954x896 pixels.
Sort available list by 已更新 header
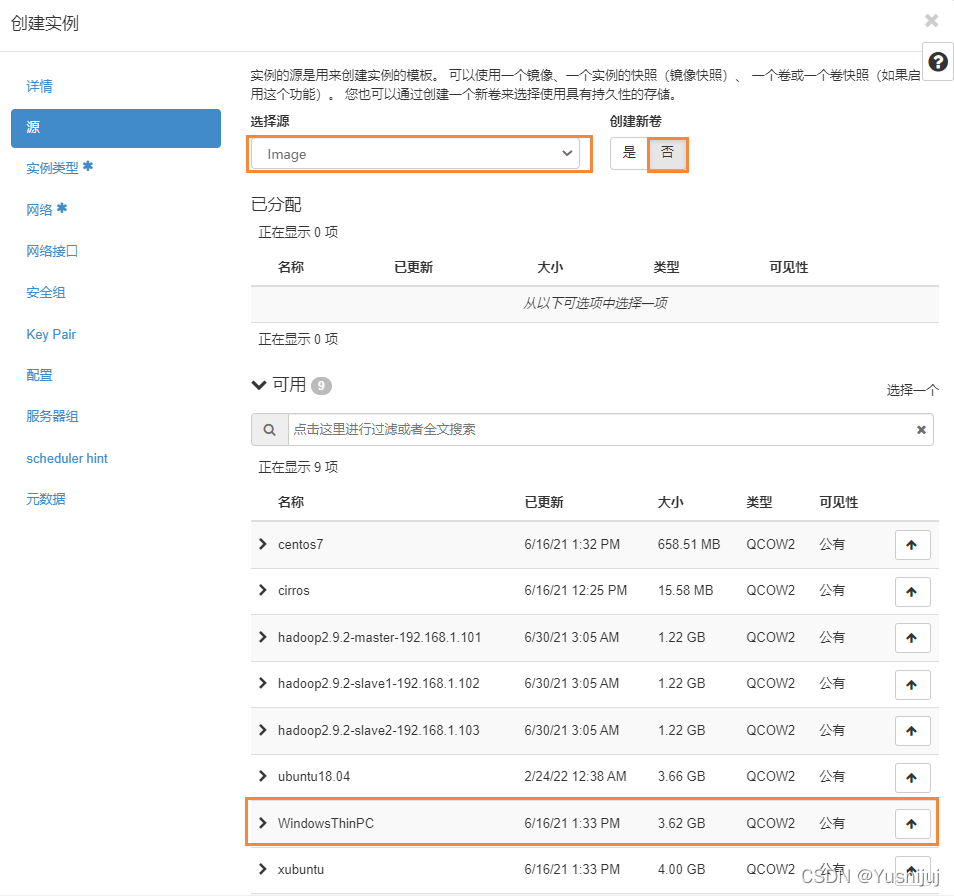point(544,502)
